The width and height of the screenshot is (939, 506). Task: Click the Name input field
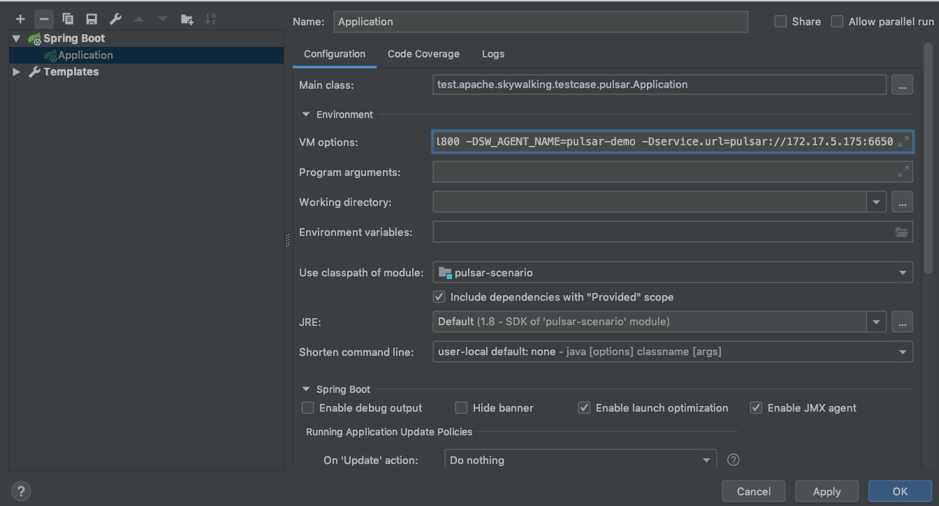coord(540,22)
